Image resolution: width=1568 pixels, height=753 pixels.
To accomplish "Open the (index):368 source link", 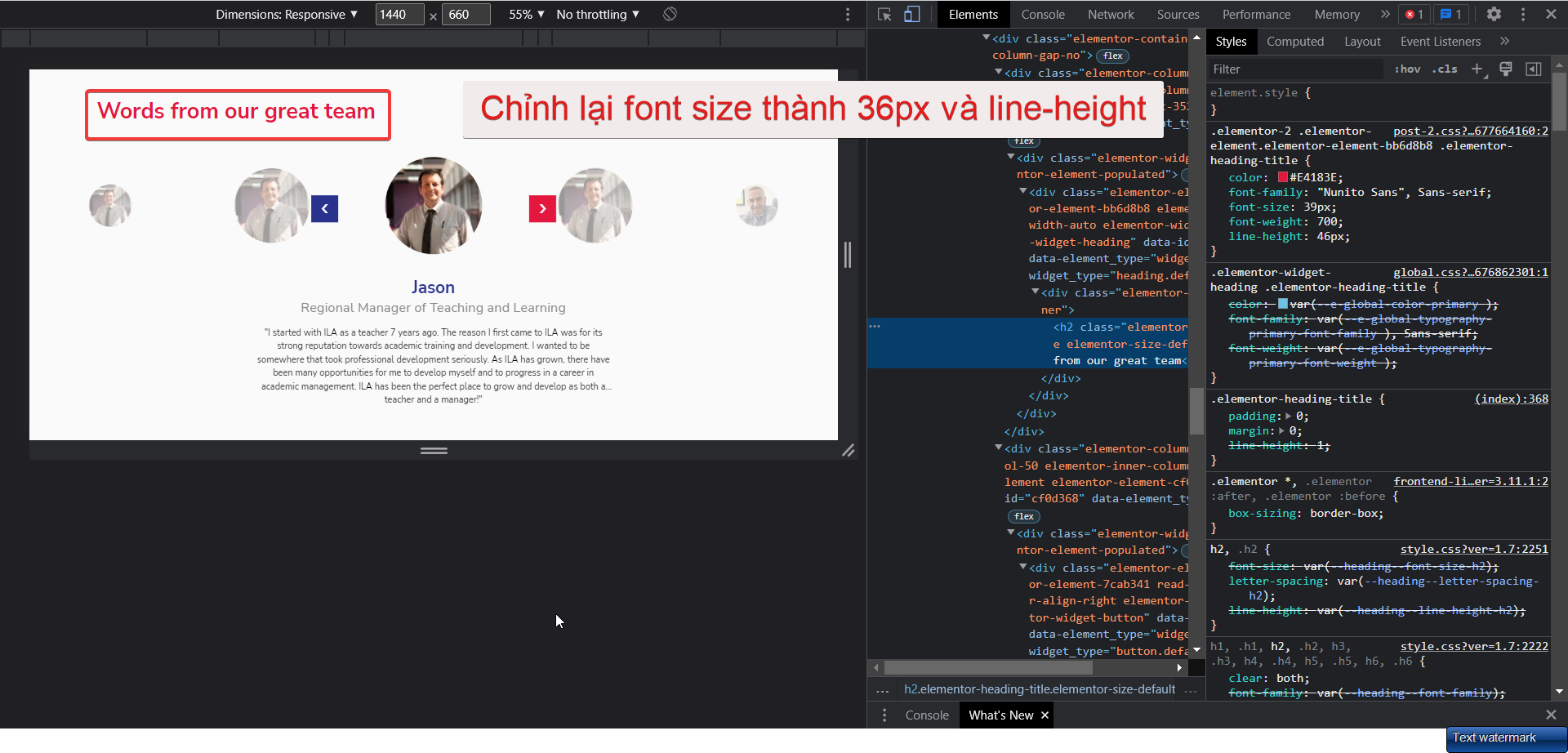I will (x=1512, y=399).
